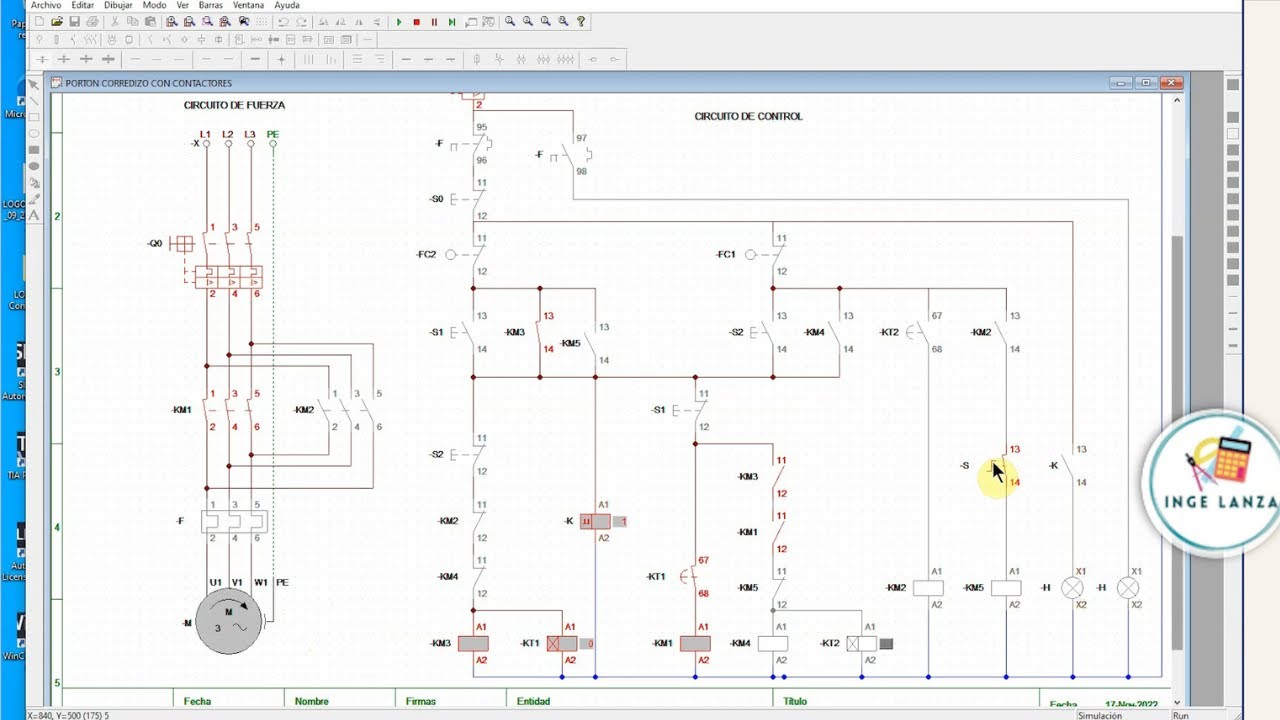Open the Dibujar menu

pyautogui.click(x=118, y=5)
